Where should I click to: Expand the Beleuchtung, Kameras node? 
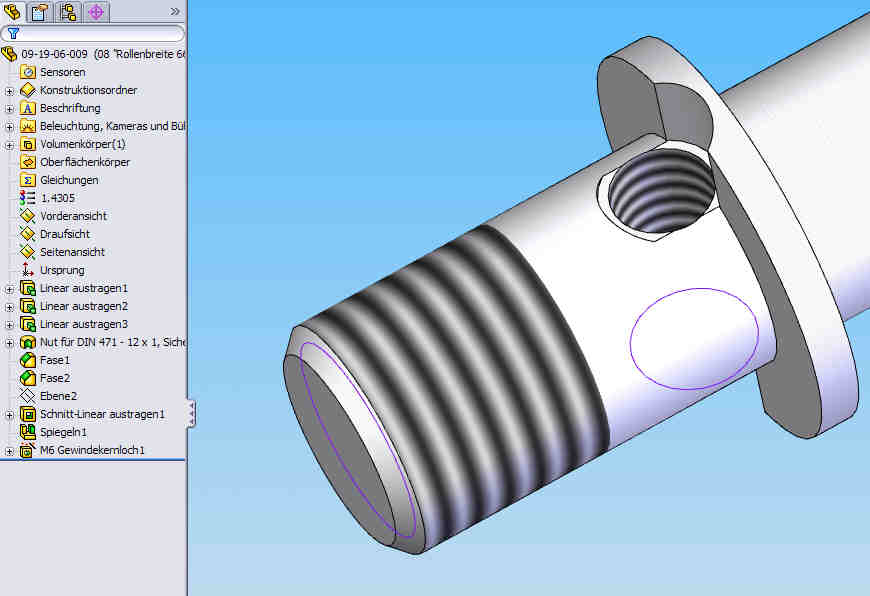[x=9, y=127]
